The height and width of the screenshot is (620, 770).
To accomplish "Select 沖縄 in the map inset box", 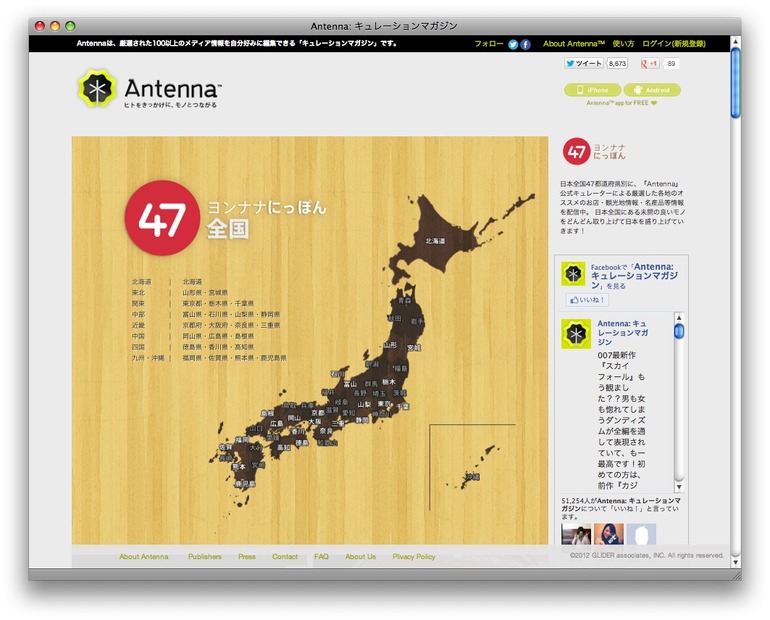I will (x=472, y=477).
